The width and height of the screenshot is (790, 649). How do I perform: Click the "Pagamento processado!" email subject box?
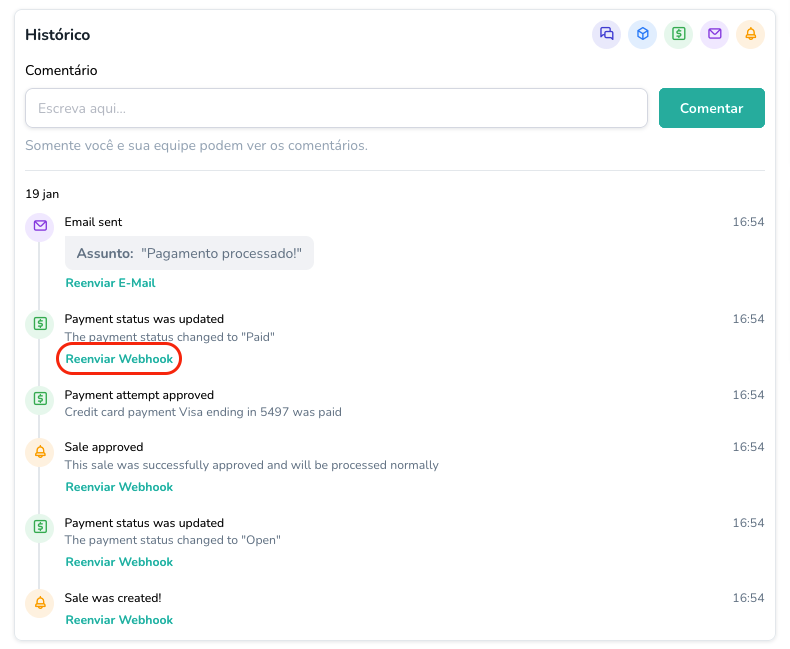click(189, 253)
